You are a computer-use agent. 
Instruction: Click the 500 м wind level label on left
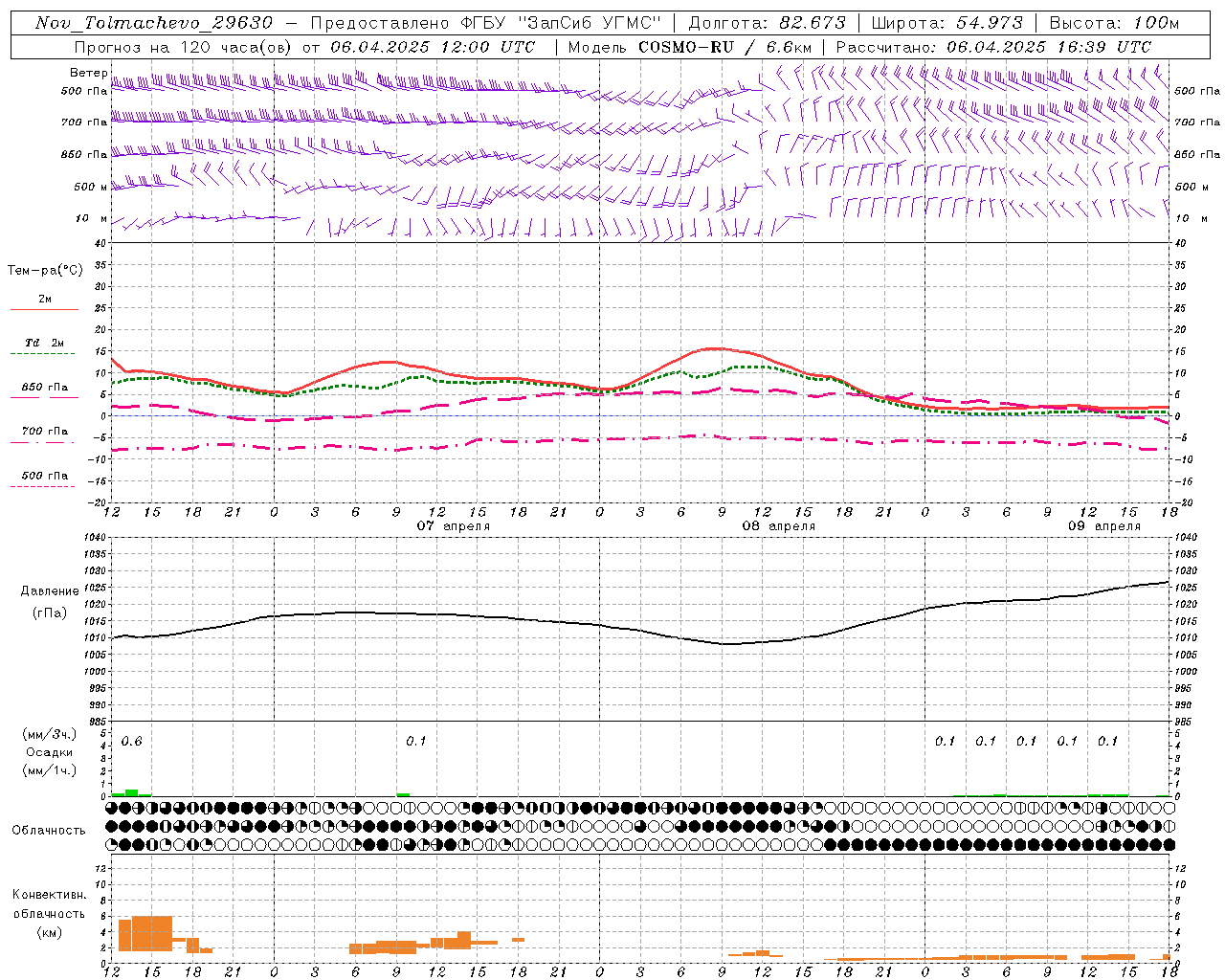click(91, 187)
